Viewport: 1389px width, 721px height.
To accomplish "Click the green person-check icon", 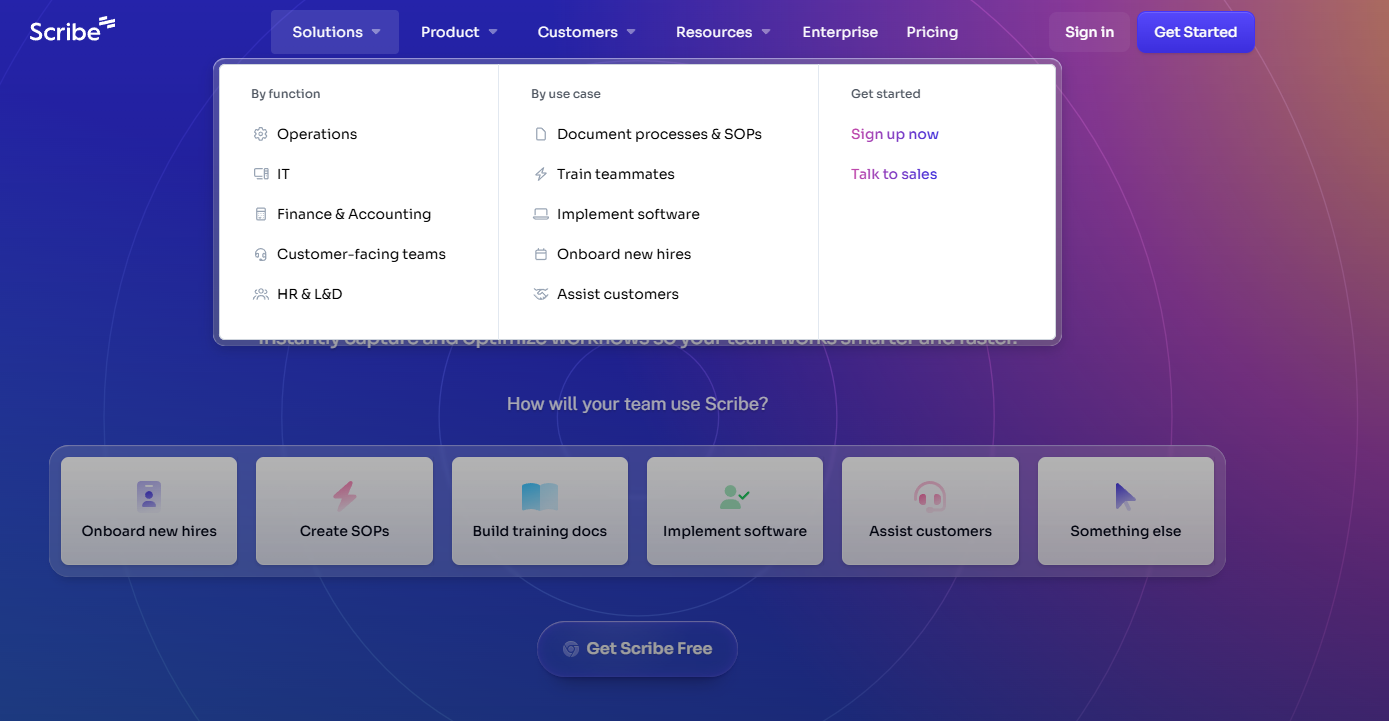I will (735, 496).
